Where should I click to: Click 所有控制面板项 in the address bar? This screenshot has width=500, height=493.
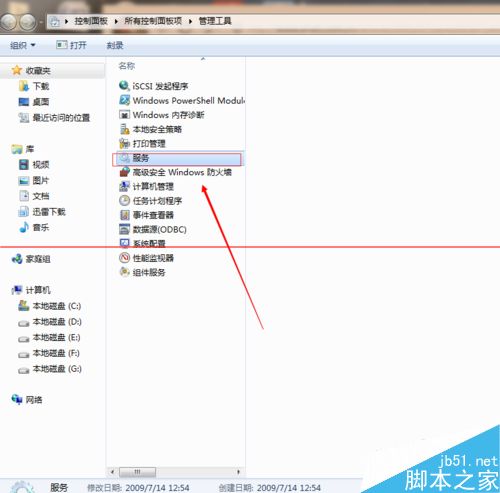click(x=153, y=21)
